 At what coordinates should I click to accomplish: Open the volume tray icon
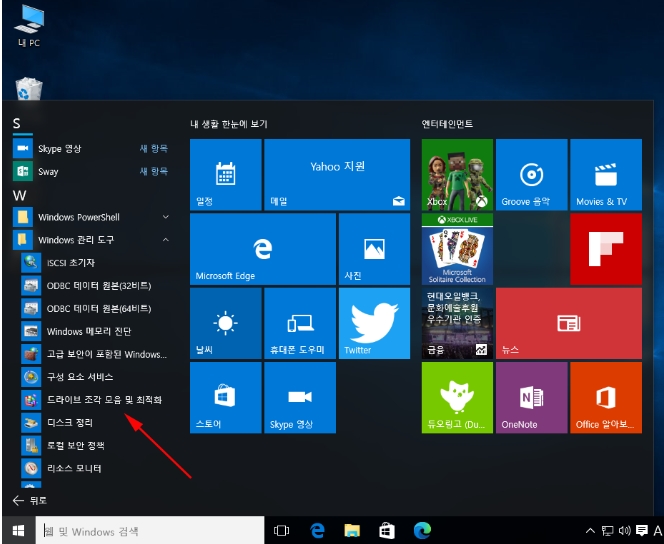click(x=625, y=530)
